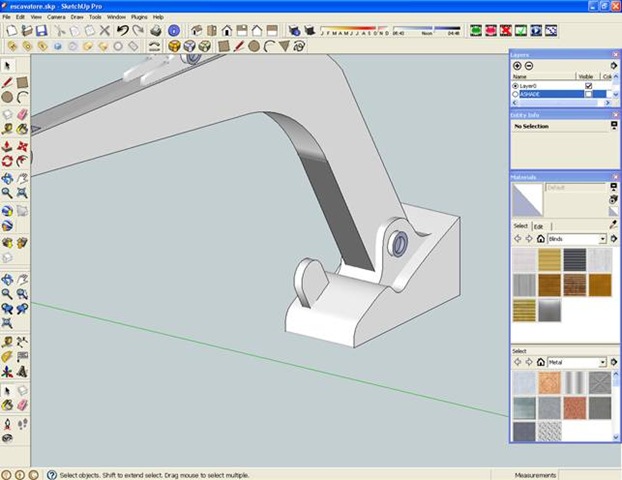Switch to the Edit tab in Materials
The height and width of the screenshot is (480, 622).
click(537, 226)
